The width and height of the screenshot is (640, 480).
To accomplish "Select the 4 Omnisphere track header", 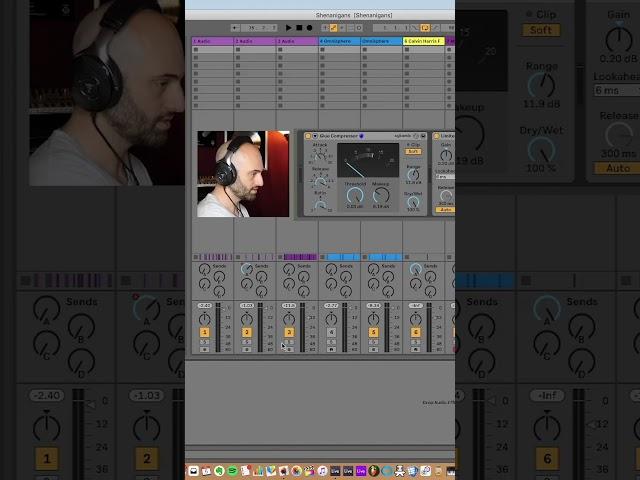I will [340, 41].
